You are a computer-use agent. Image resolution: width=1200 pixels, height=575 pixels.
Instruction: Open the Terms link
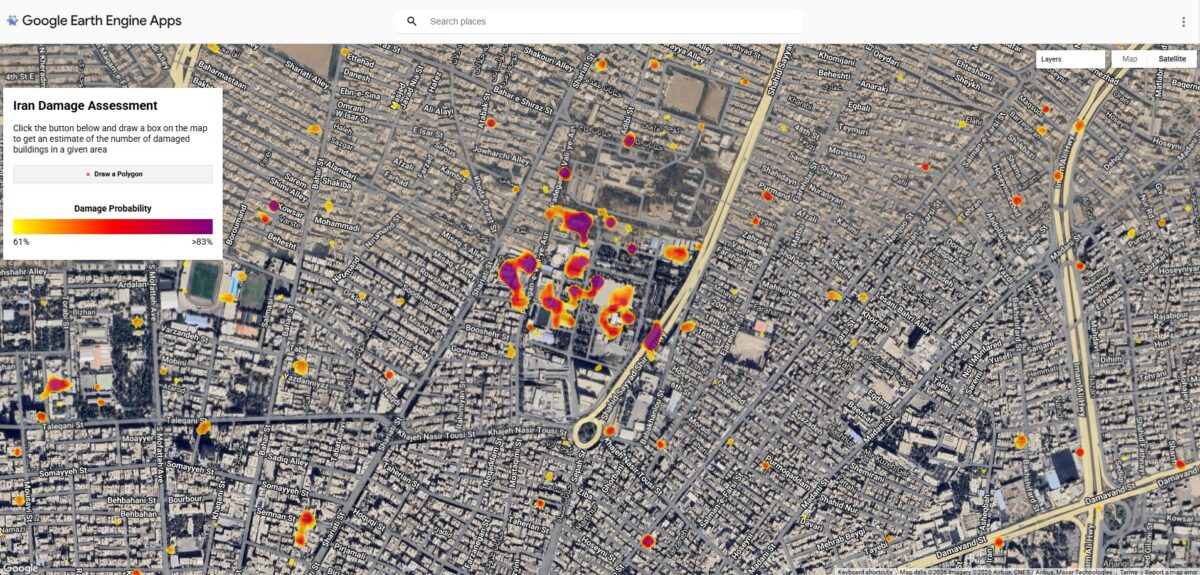pos(1128,572)
